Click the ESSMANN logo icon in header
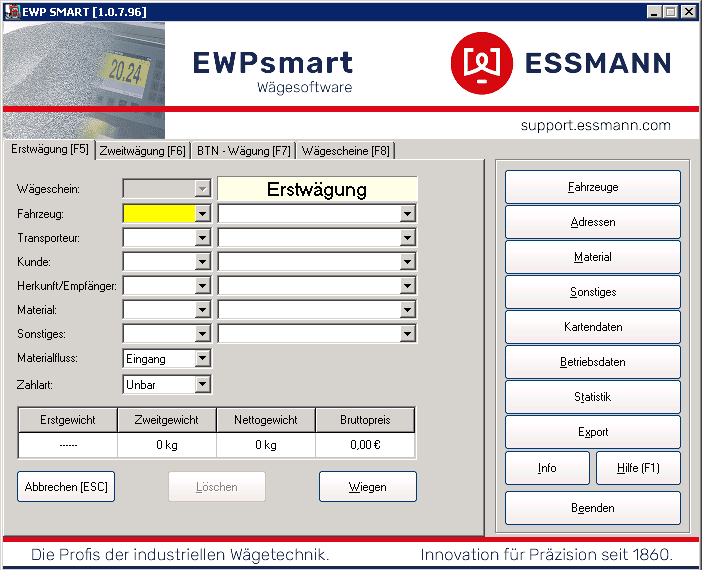This screenshot has height=570, width=702. (481, 64)
